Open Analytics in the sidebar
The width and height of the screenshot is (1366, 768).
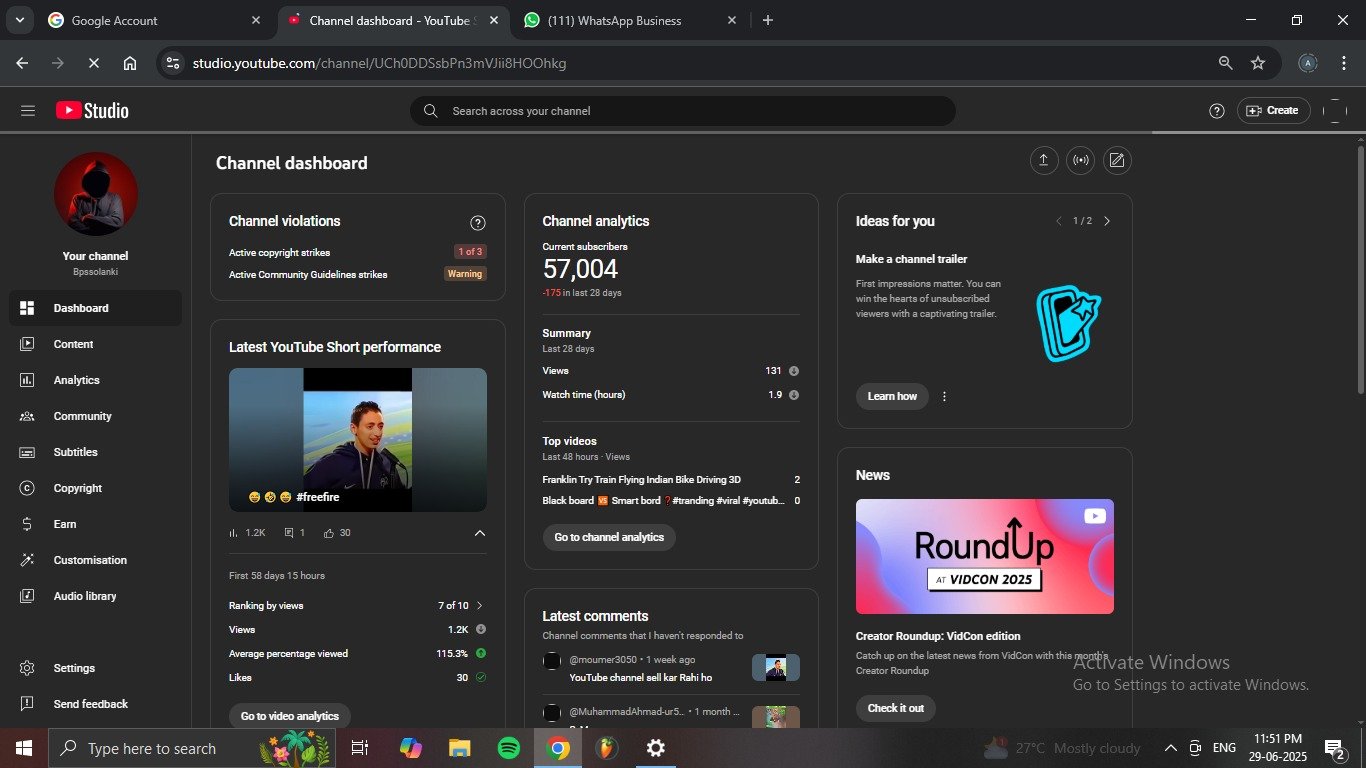point(95,380)
